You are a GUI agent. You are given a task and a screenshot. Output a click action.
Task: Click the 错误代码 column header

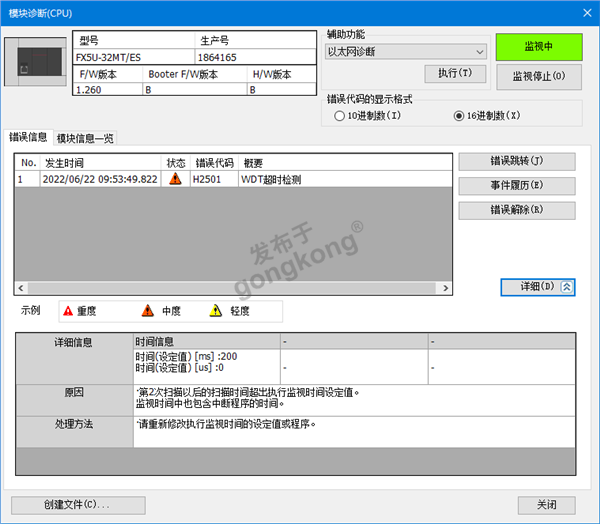[214, 163]
